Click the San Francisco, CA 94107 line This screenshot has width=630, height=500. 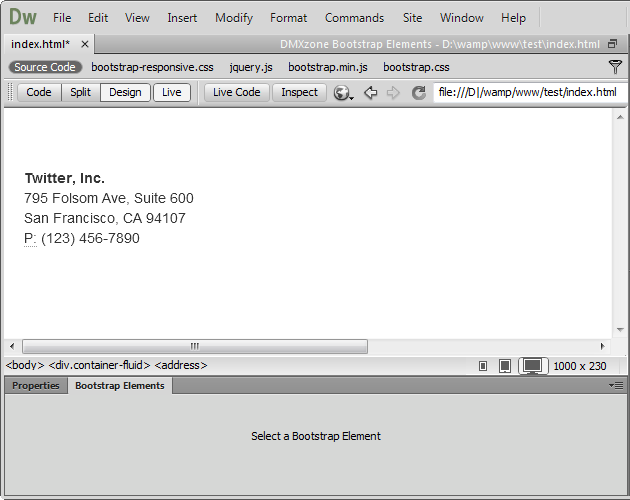[x=105, y=218]
